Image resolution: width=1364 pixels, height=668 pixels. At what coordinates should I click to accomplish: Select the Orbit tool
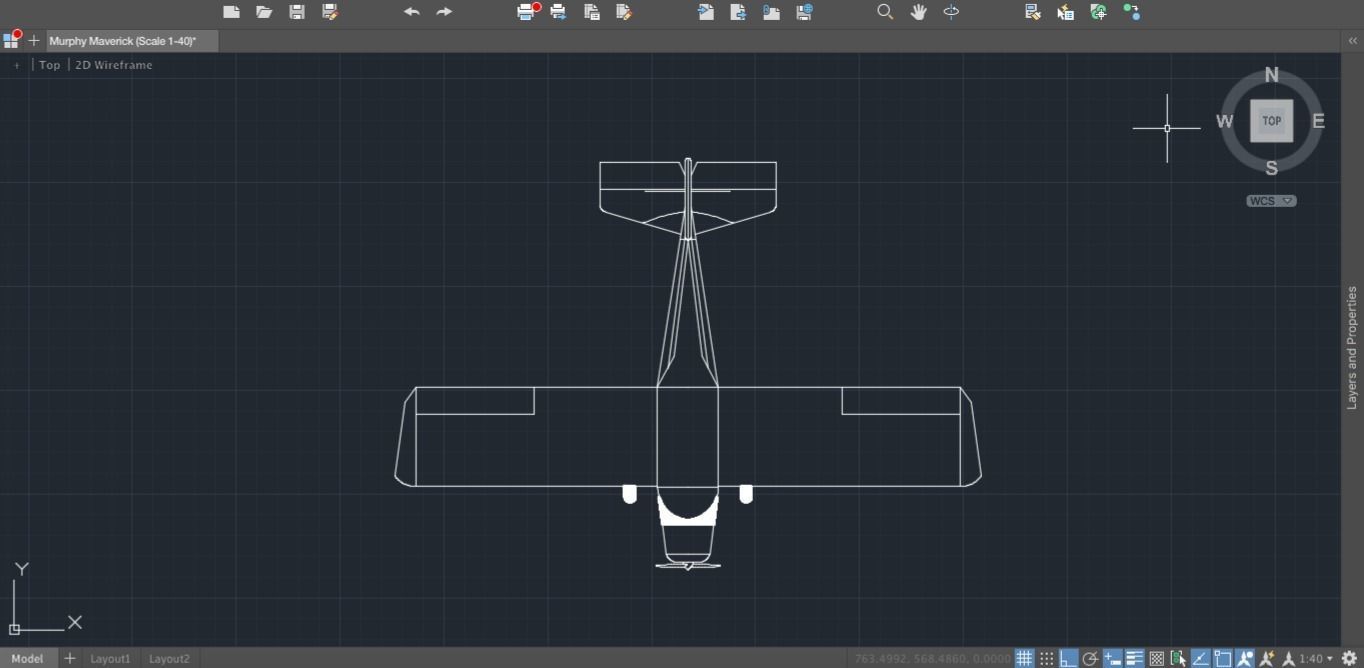[950, 12]
